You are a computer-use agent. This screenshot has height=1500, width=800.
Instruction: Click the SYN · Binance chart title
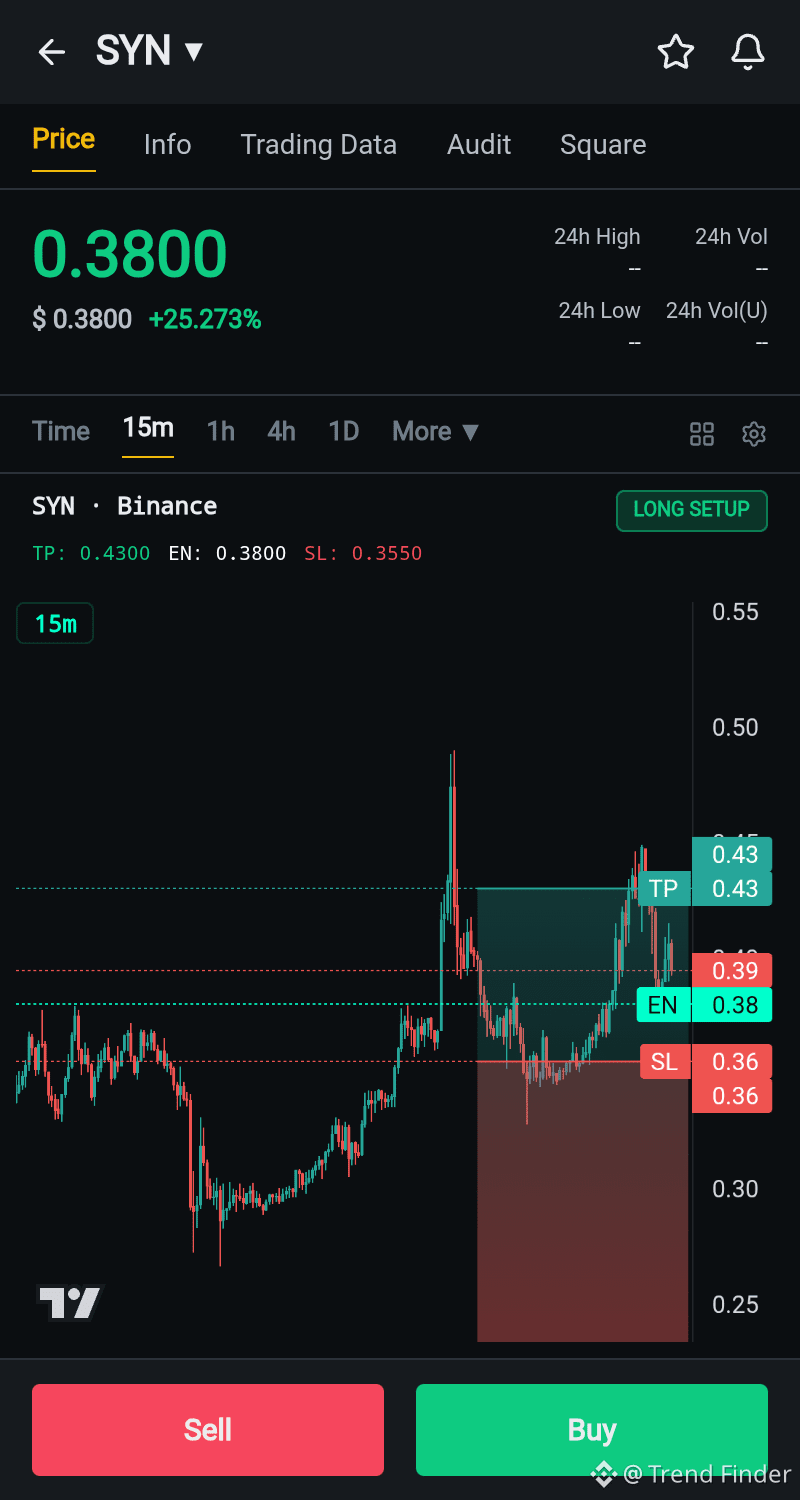125,506
